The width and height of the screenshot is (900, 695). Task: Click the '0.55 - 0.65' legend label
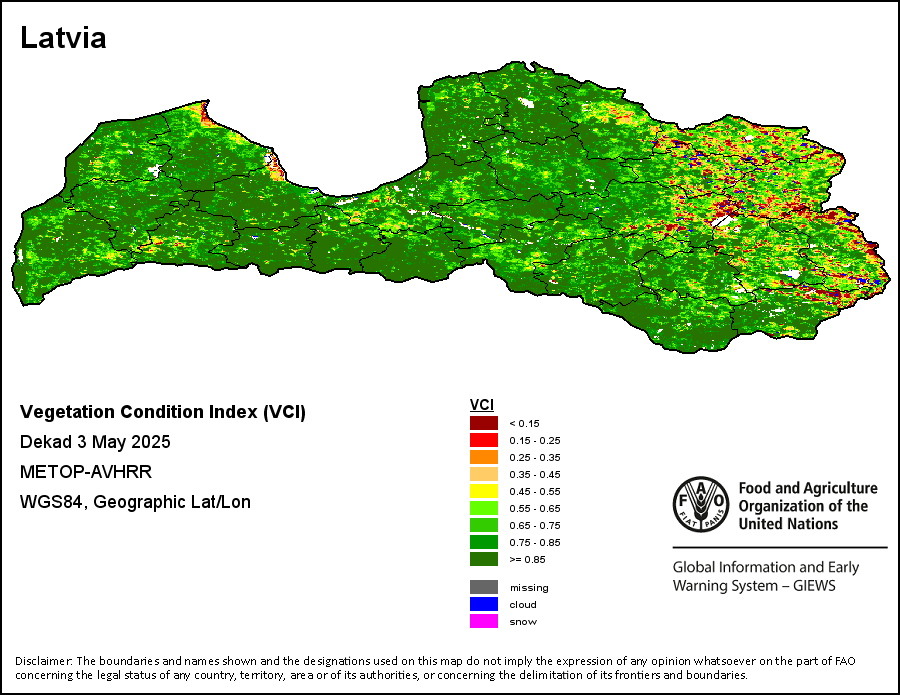click(535, 508)
